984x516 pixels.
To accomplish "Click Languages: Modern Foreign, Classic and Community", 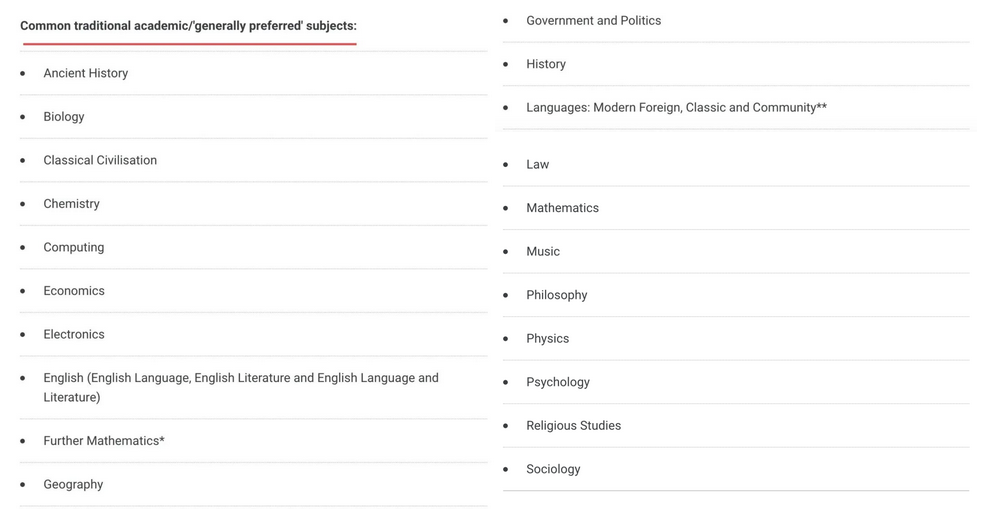I will coord(676,107).
